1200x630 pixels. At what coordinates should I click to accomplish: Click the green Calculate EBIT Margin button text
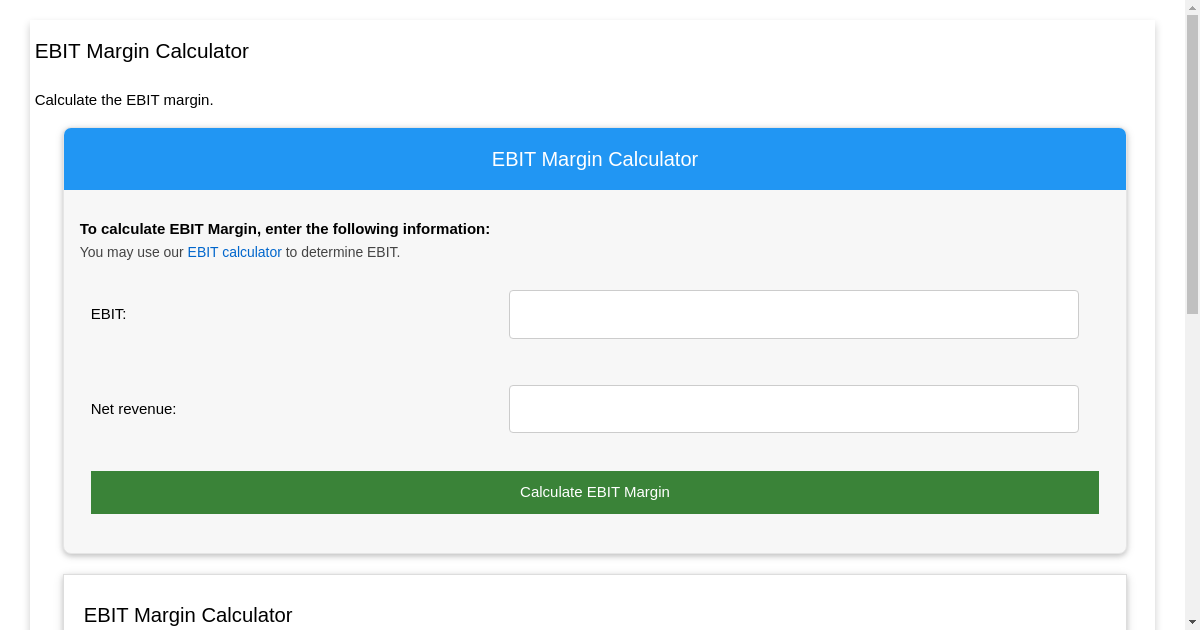[595, 492]
